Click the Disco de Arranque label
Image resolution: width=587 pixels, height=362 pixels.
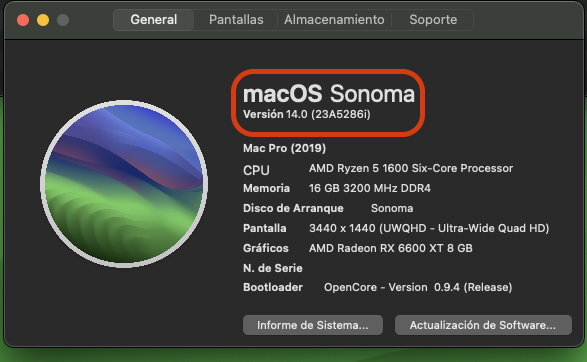(x=293, y=208)
